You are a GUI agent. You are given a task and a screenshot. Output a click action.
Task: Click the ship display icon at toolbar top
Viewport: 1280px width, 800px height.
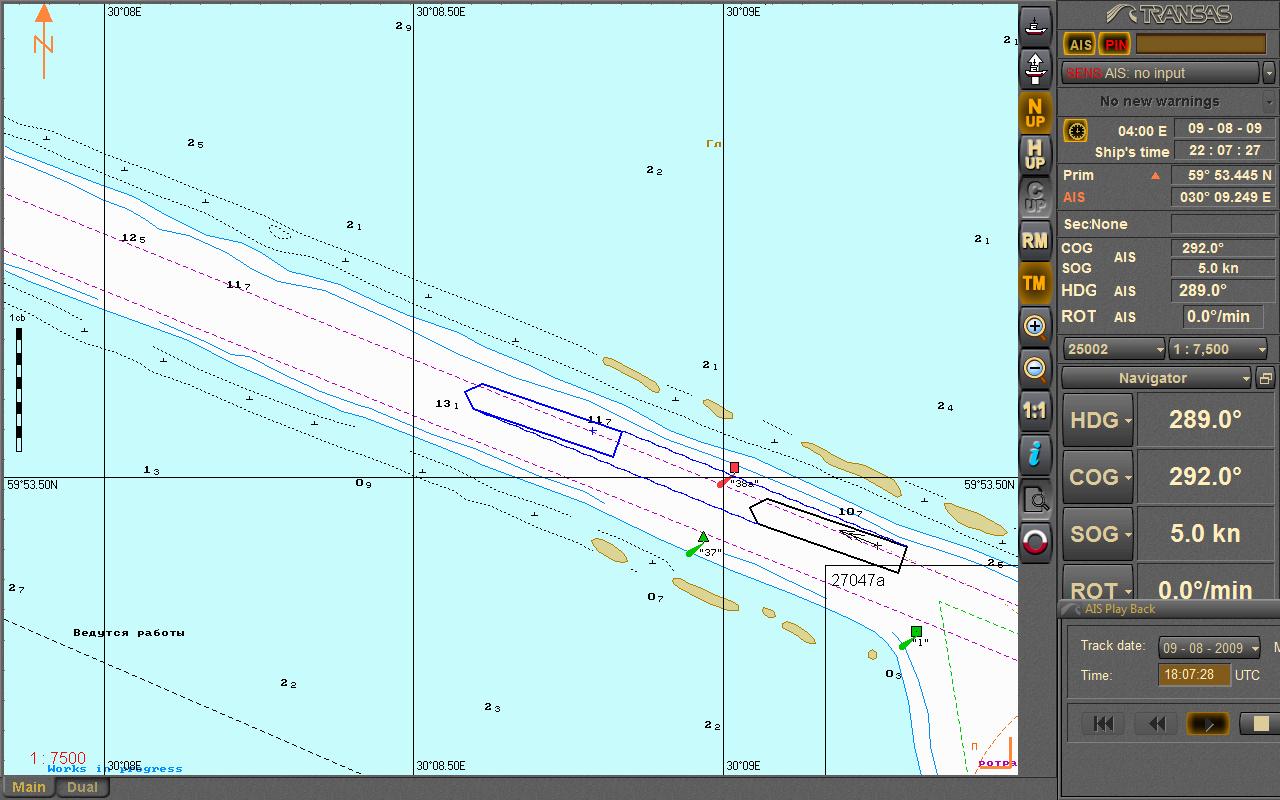[x=1035, y=26]
